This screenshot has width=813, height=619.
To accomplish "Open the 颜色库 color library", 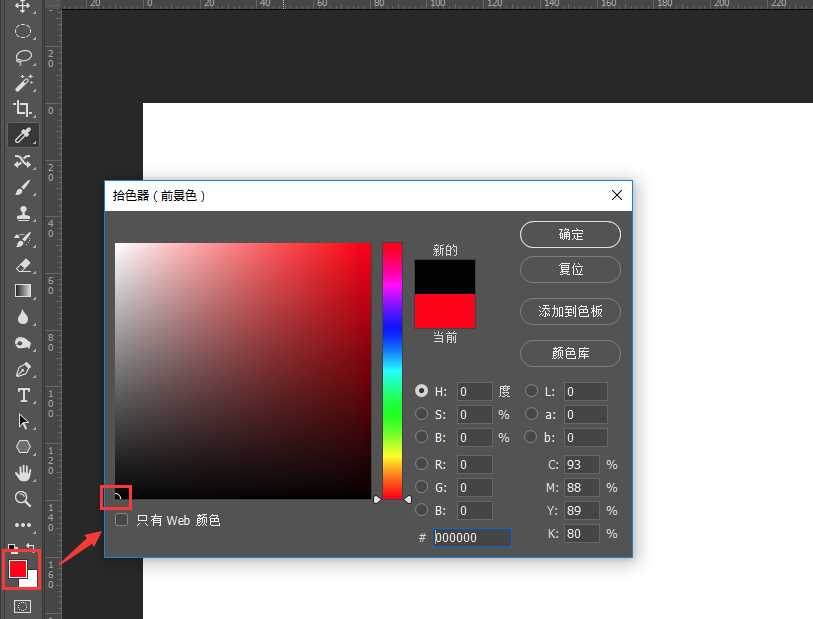I will 570,354.
